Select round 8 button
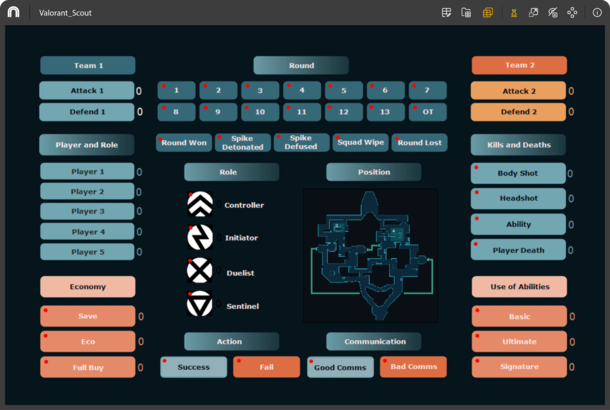Viewport: 610px width, 410px height. (x=177, y=112)
